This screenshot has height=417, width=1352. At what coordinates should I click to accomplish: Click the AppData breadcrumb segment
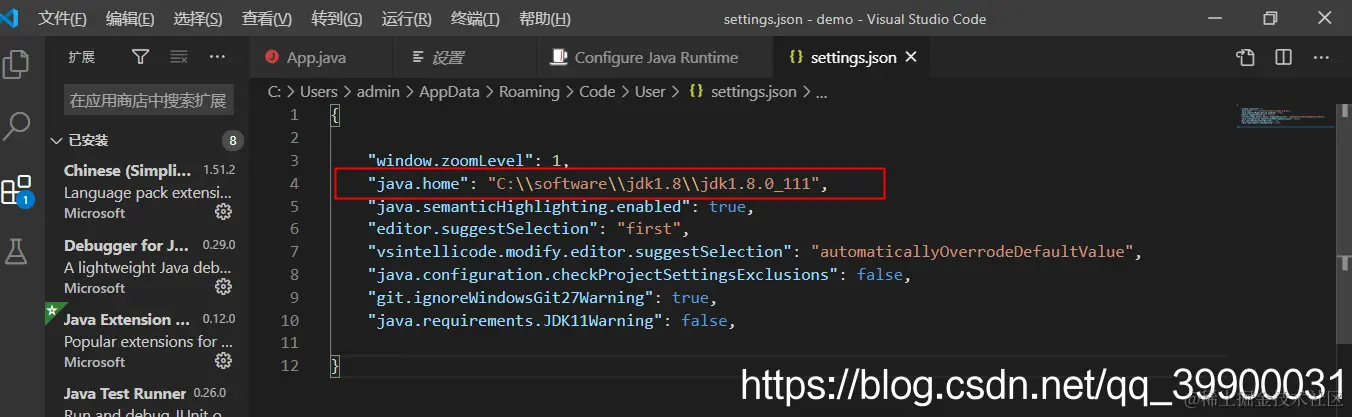click(x=449, y=91)
